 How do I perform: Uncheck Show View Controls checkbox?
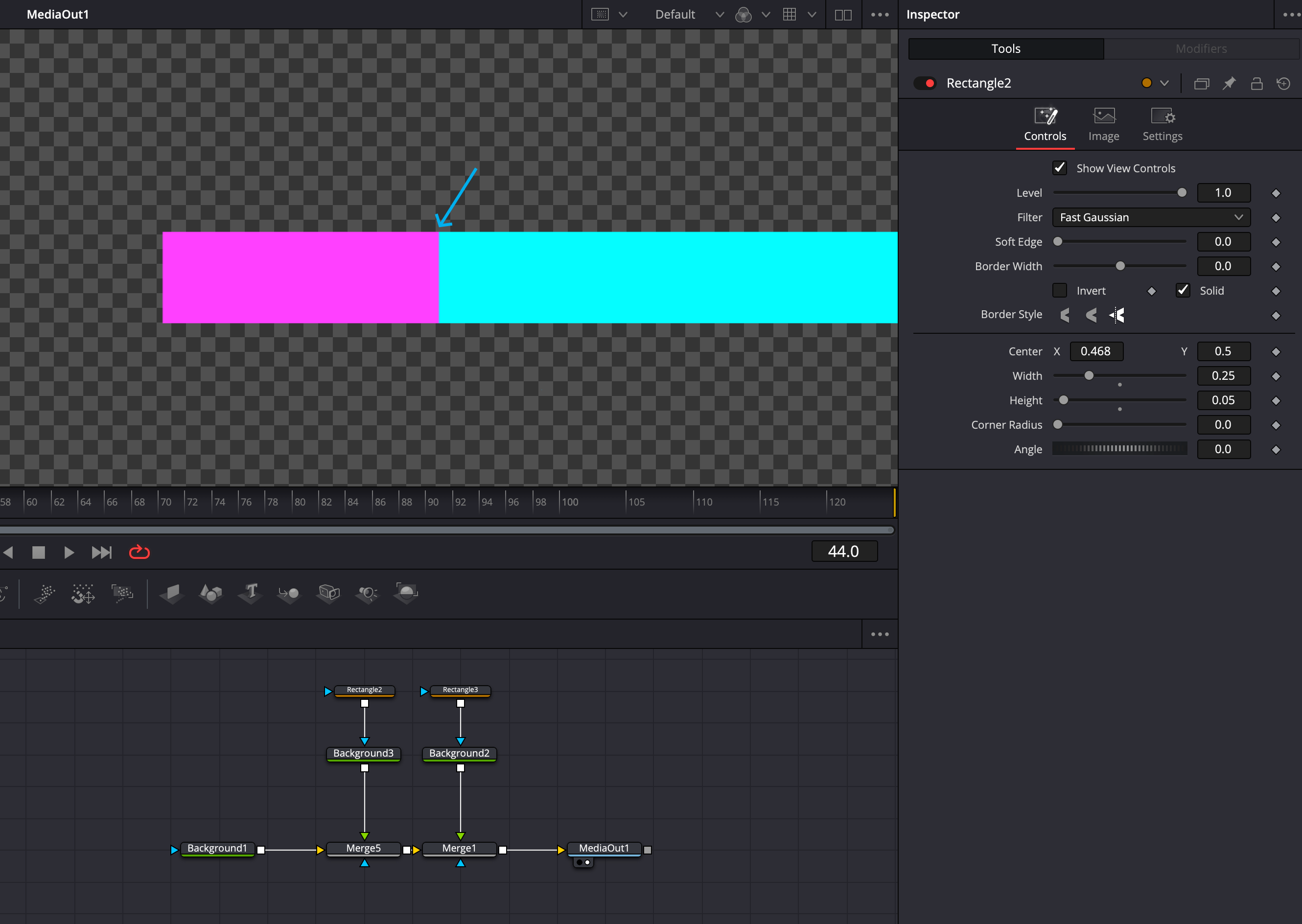(1059, 168)
